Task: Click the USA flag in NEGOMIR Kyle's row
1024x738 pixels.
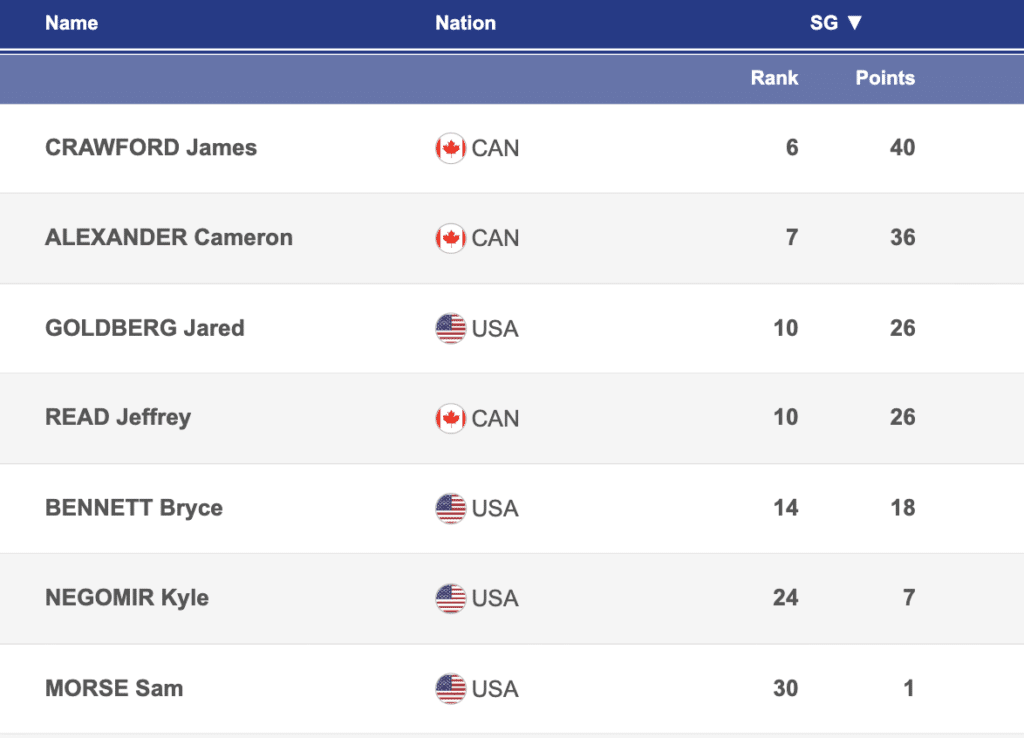Action: tap(451, 598)
